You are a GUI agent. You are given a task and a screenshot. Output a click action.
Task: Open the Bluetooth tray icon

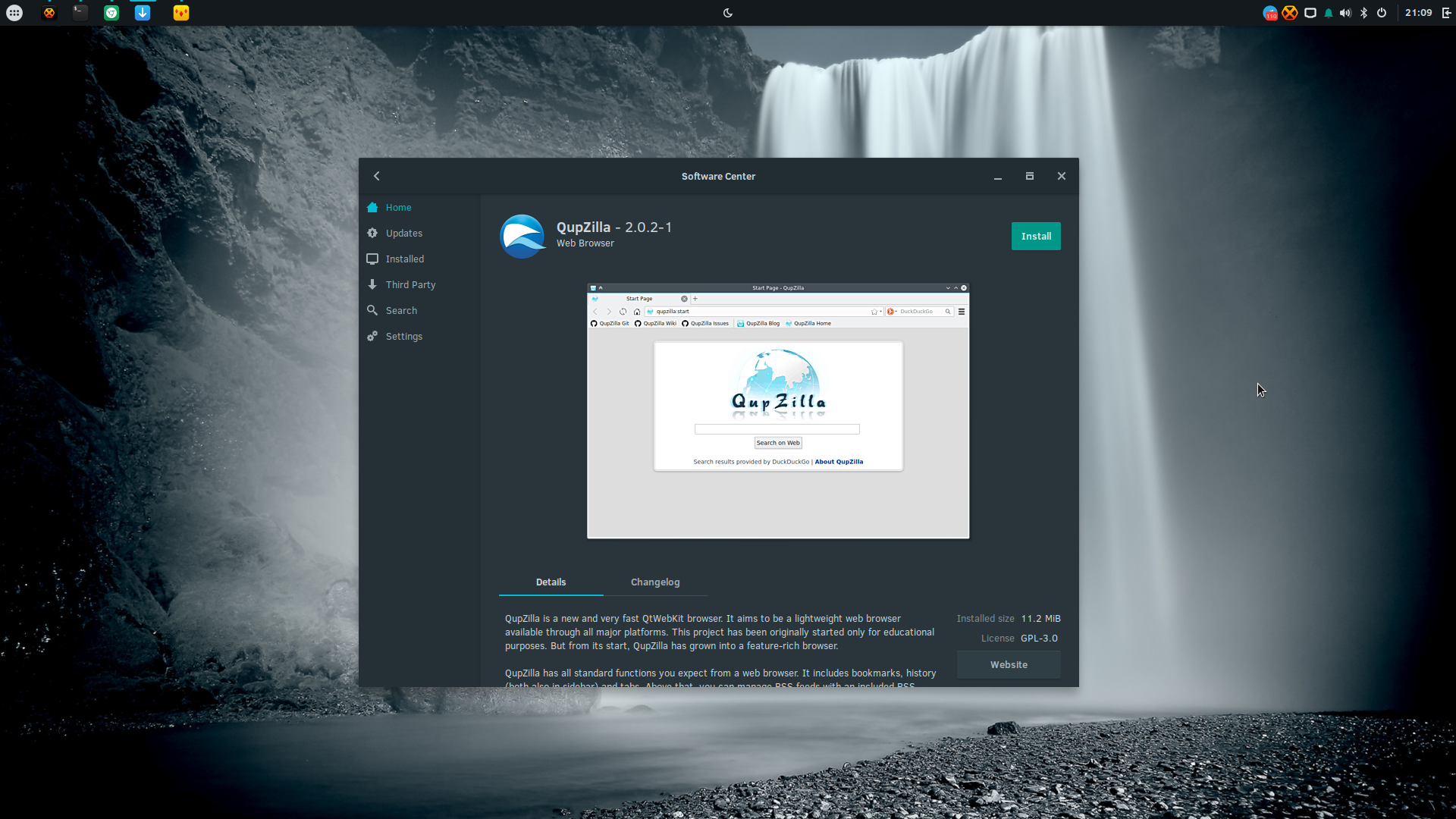click(1364, 13)
